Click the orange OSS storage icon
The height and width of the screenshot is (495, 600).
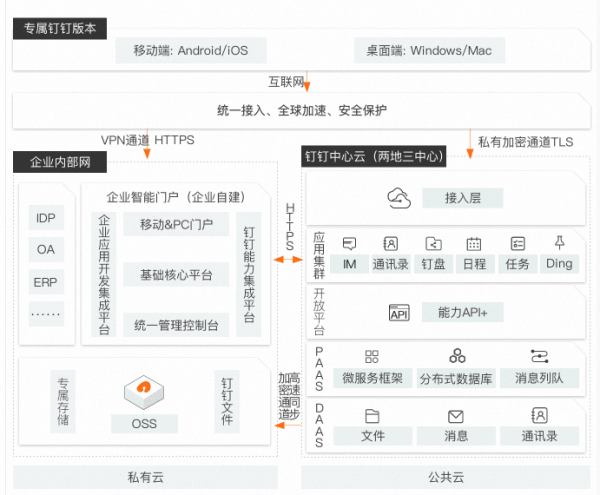click(144, 390)
